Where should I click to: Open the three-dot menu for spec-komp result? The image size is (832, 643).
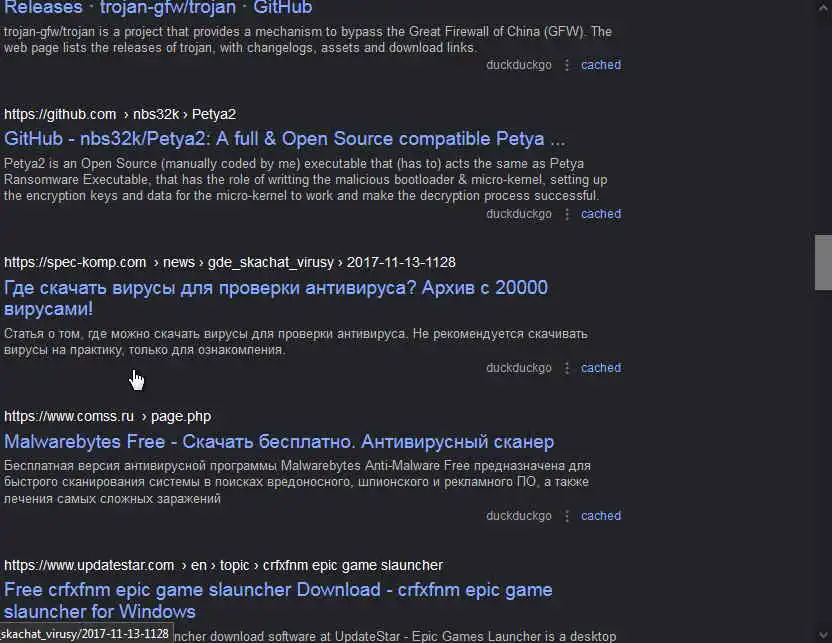567,368
